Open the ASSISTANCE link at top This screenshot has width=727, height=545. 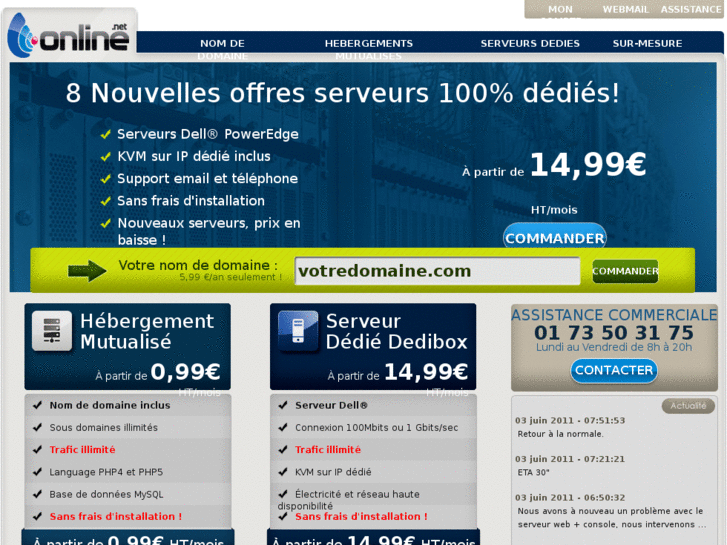691,9
